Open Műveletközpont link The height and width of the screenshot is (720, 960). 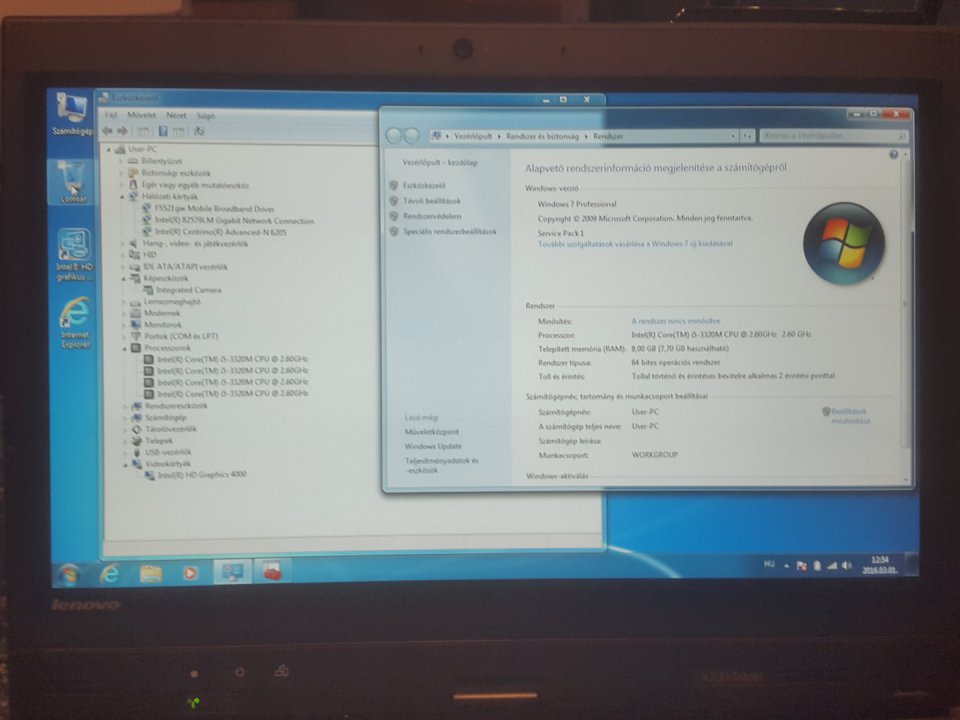coord(432,432)
